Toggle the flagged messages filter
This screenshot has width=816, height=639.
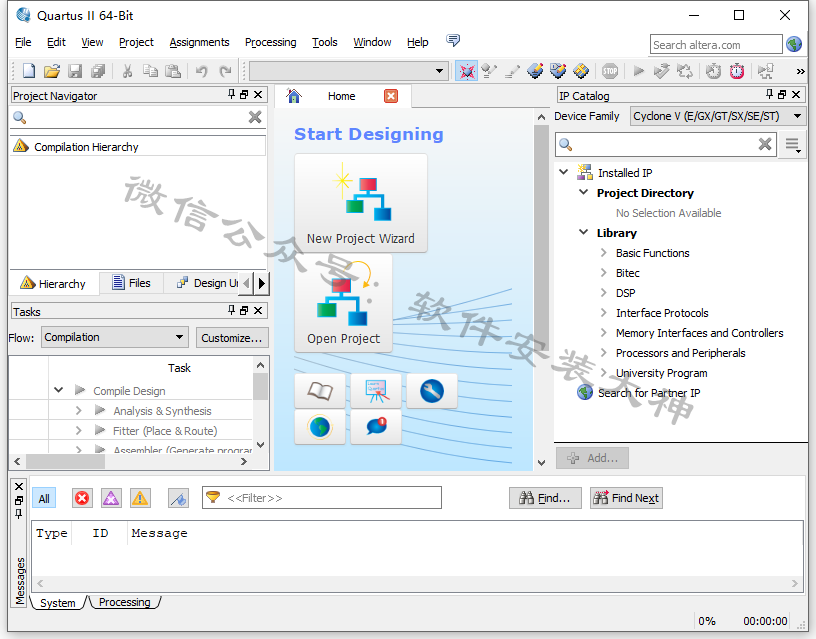pyautogui.click(x=178, y=499)
